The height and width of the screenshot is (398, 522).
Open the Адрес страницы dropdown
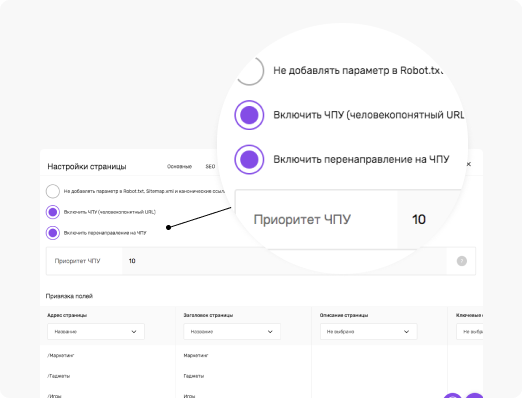tap(96, 332)
